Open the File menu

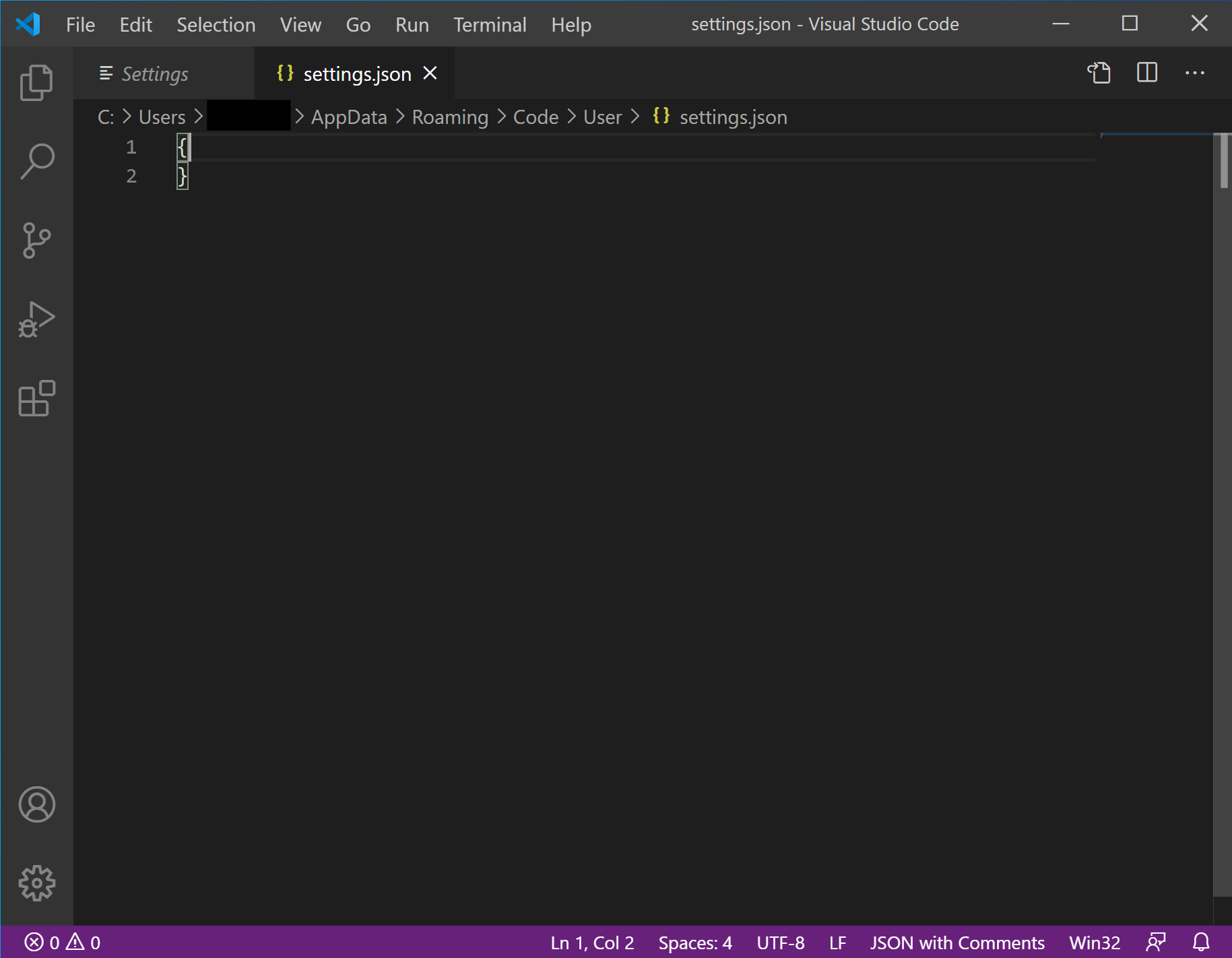point(80,25)
